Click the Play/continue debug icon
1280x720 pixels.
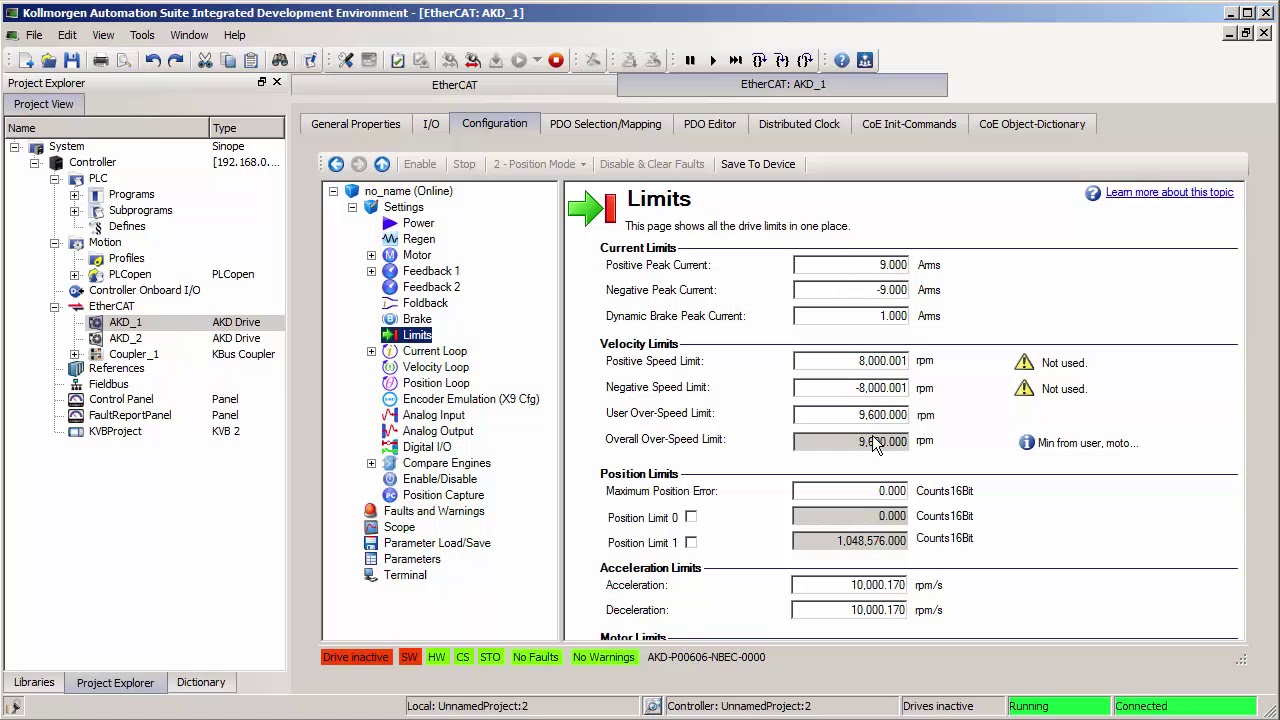(713, 61)
